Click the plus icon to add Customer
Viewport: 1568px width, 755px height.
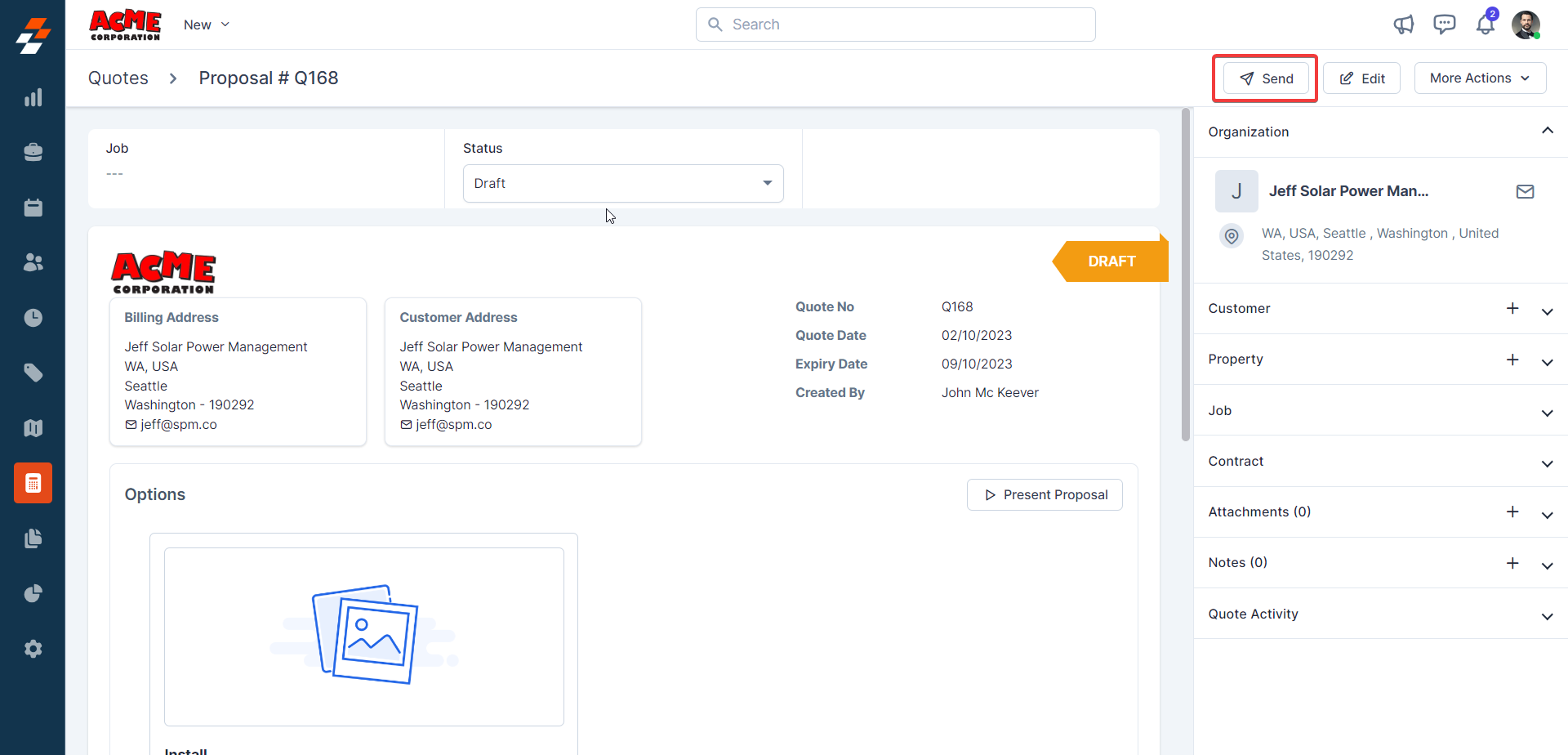1512,308
